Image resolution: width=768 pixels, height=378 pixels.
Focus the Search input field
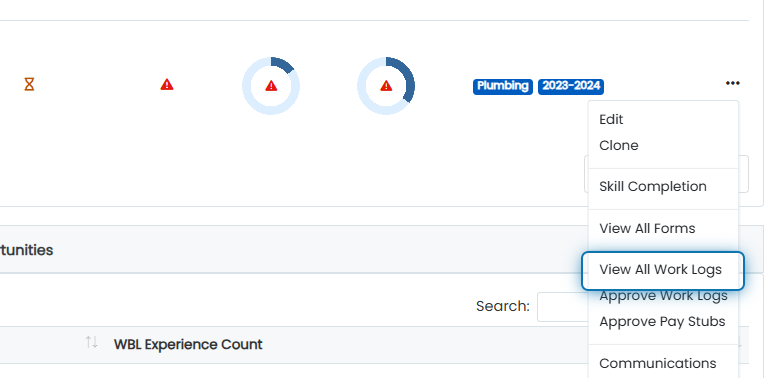(563, 307)
